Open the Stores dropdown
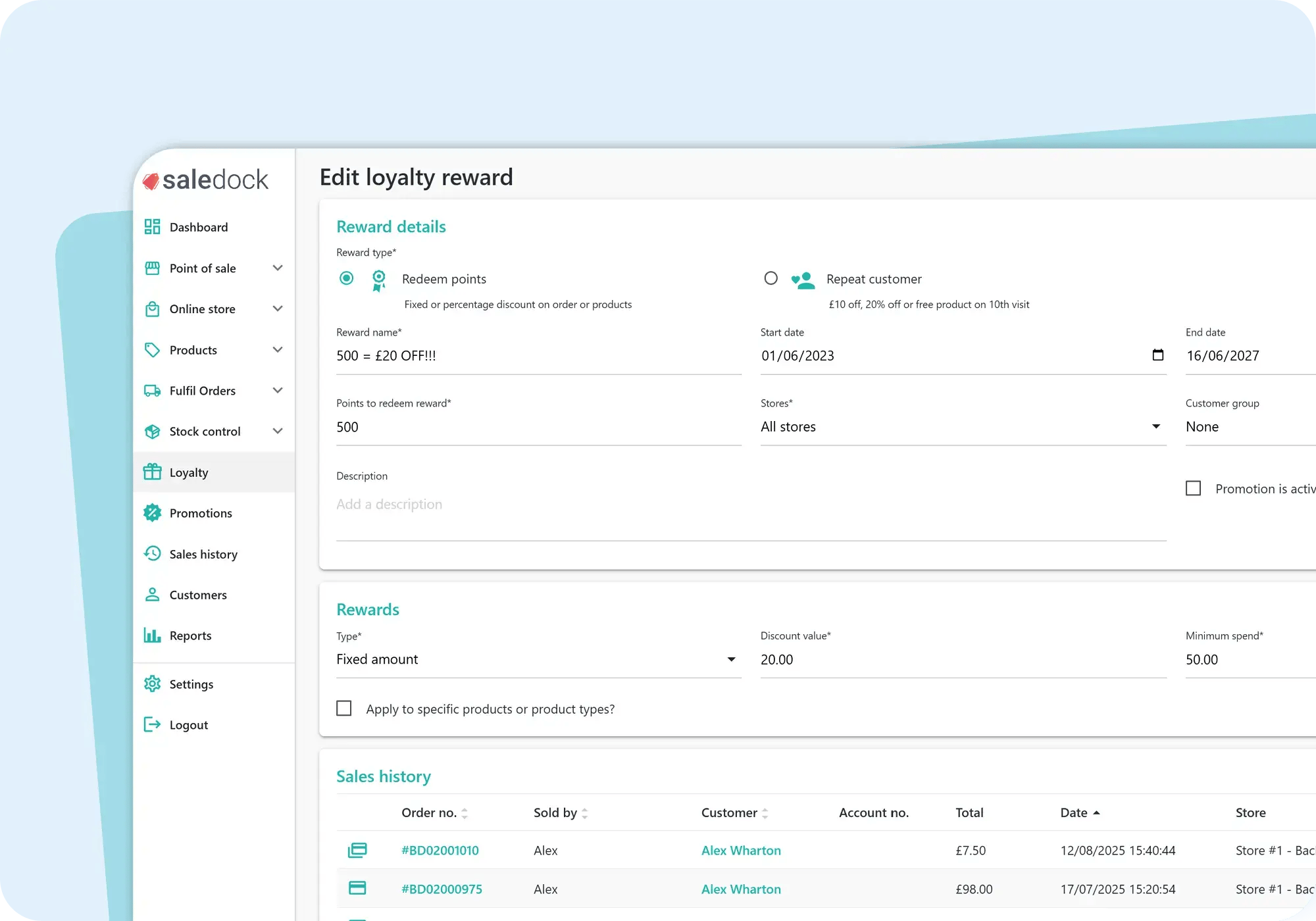 (962, 426)
